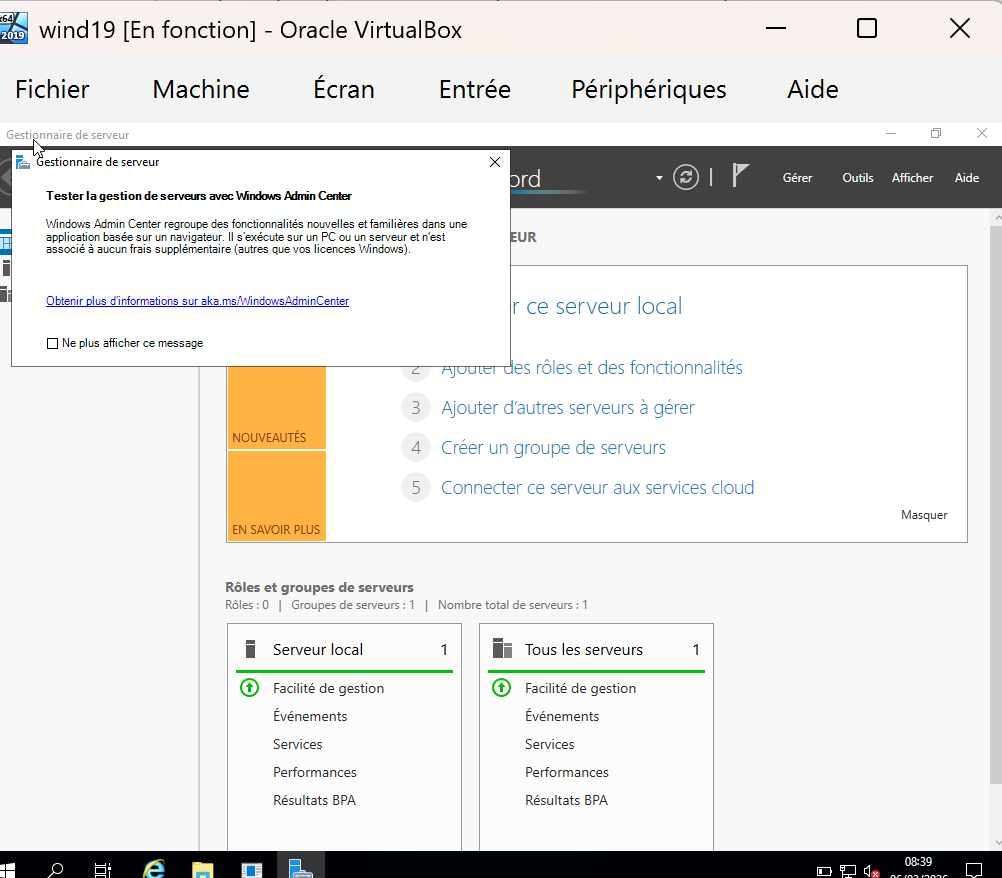Open the Entrée menu

coord(475,89)
